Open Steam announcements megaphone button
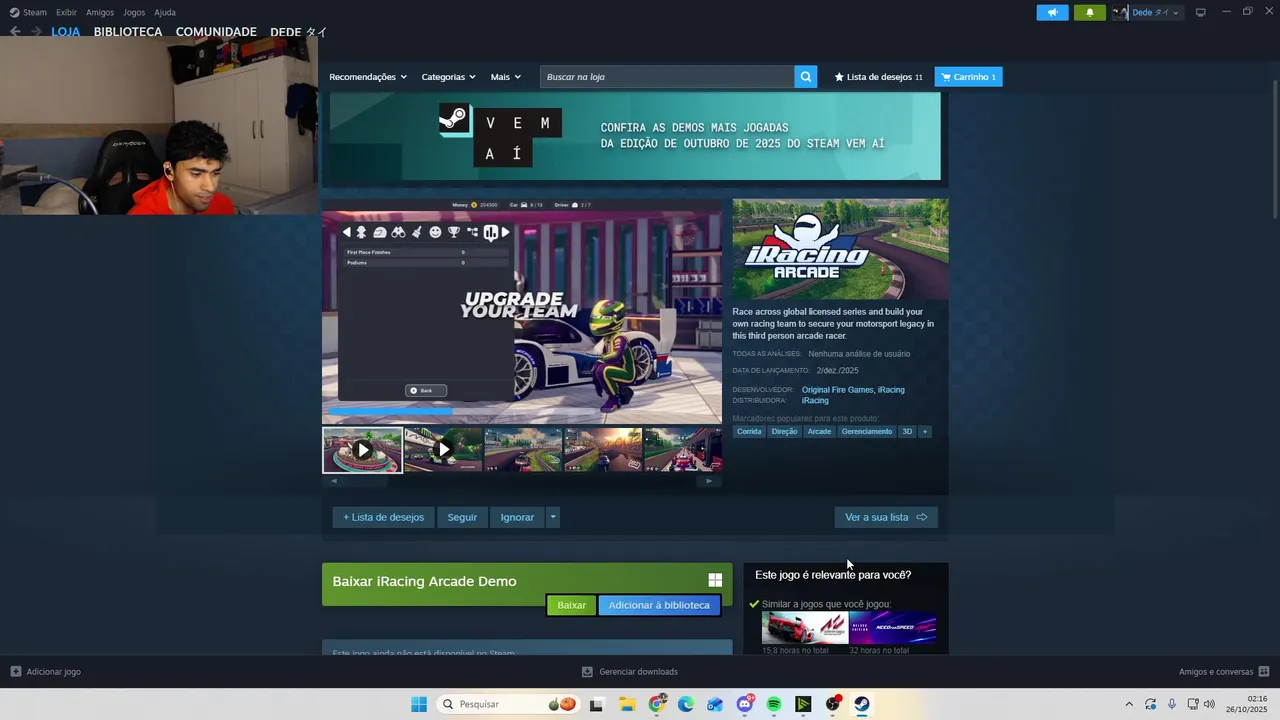This screenshot has width=1280, height=720. tap(1052, 12)
